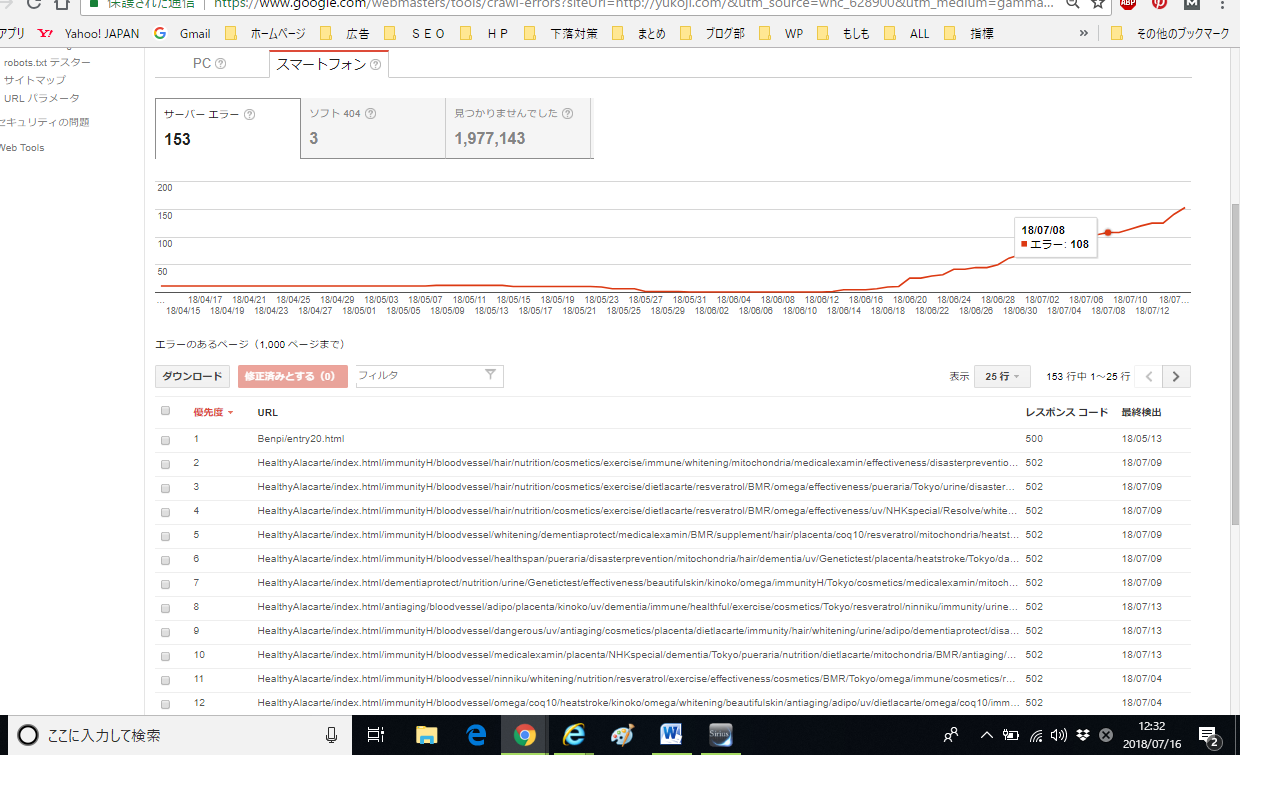Viewport: 1280px width, 800px height.
Task: Select the checkbox for priority 5 row
Action: tap(166, 535)
